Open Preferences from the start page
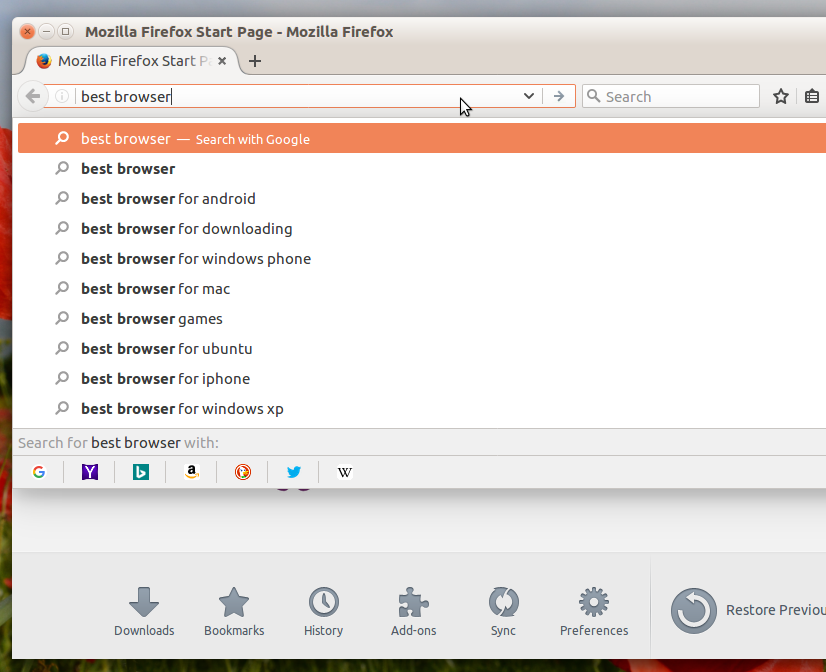This screenshot has height=672, width=826. click(594, 611)
